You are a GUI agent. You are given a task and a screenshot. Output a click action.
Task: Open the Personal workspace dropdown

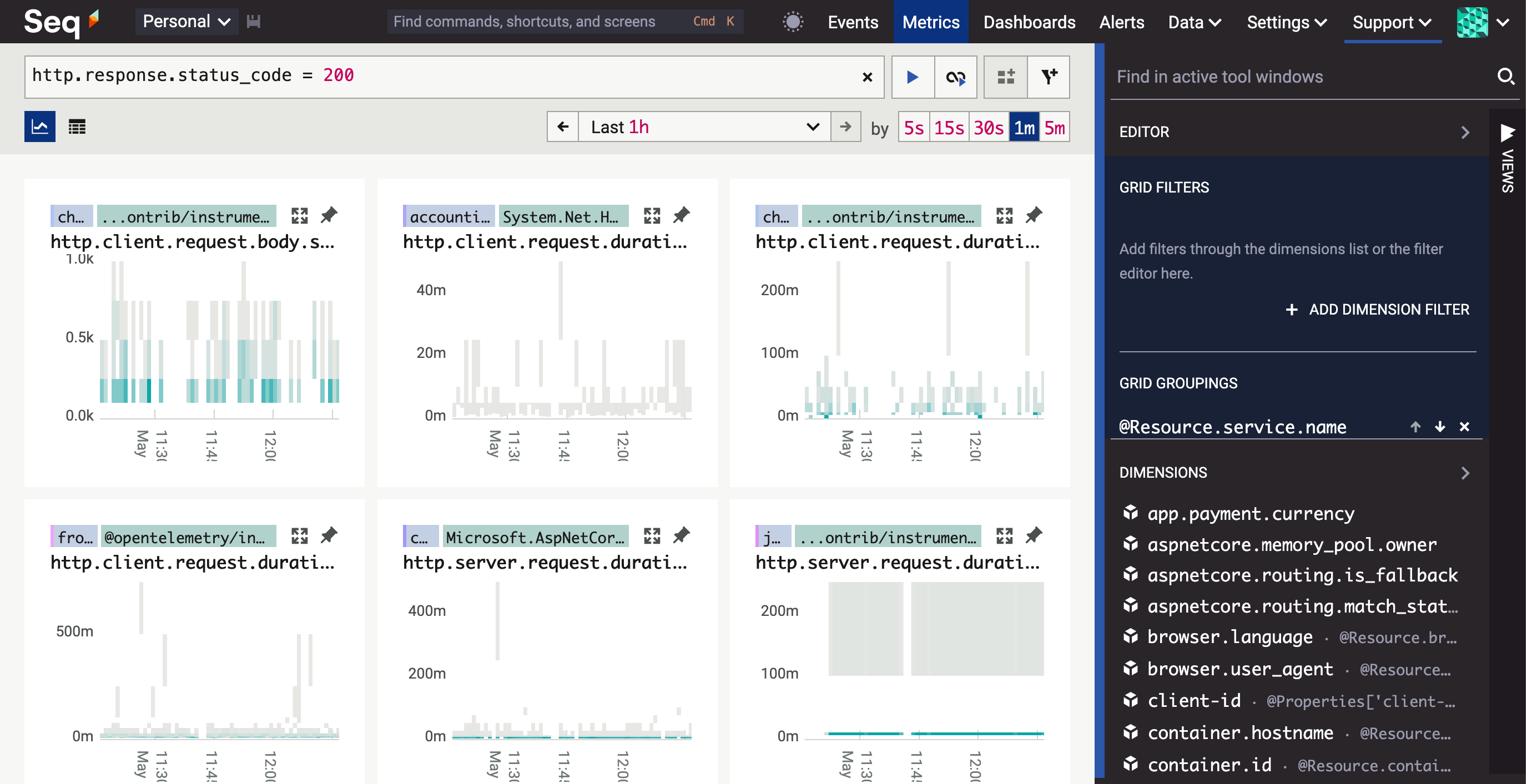186,22
